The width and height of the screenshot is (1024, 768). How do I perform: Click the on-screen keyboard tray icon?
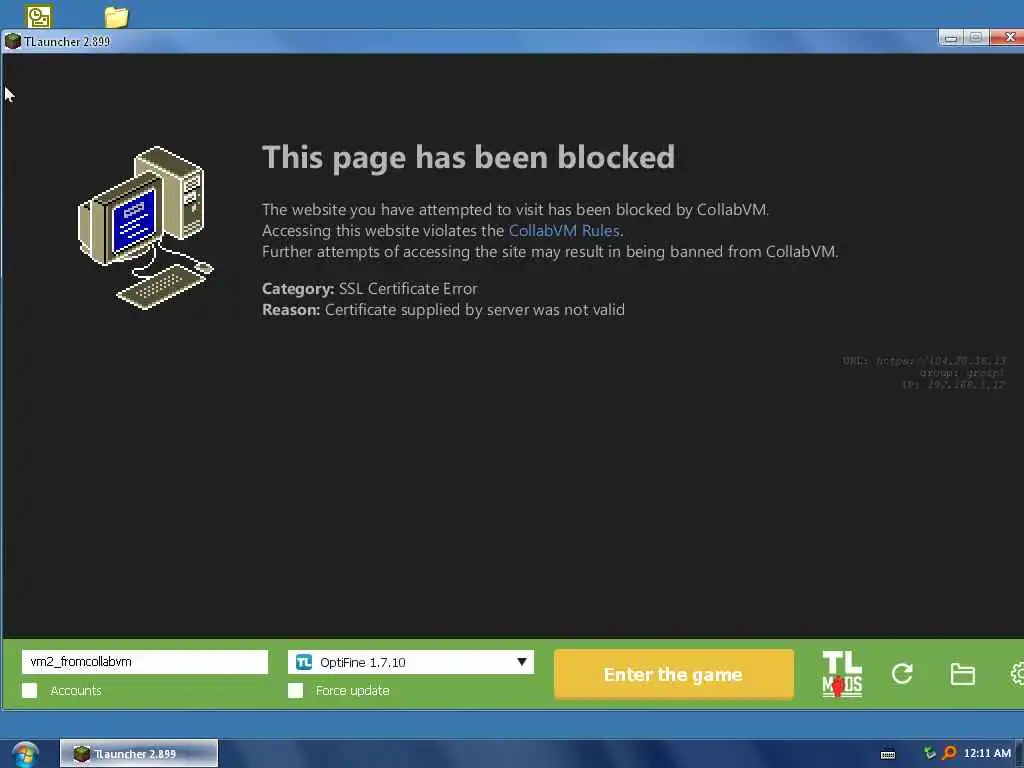(x=888, y=754)
